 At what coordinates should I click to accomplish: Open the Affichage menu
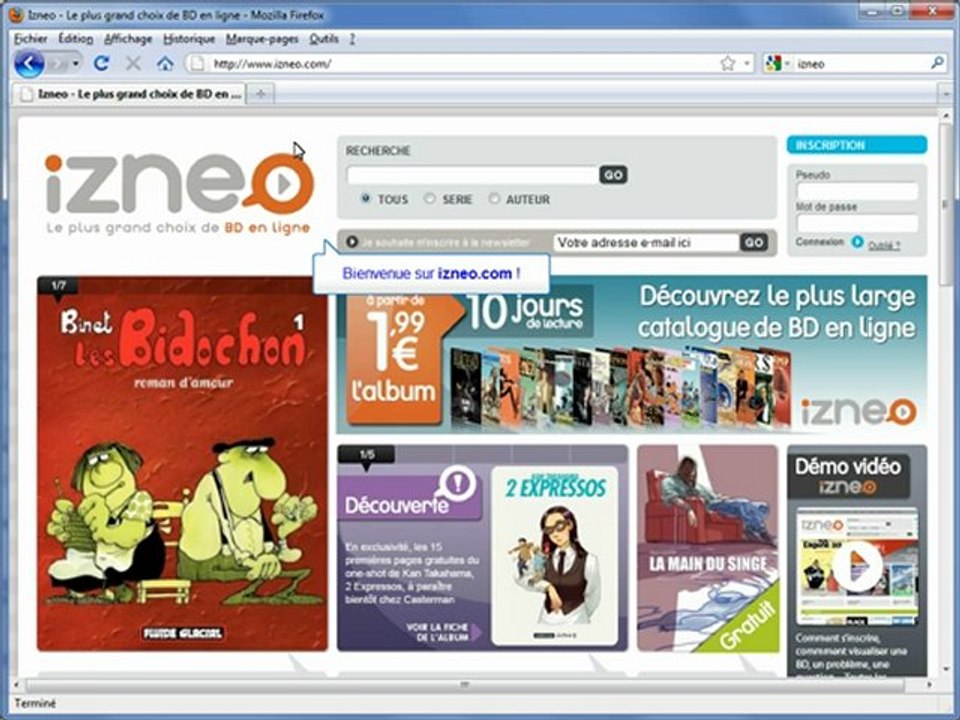[x=128, y=39]
